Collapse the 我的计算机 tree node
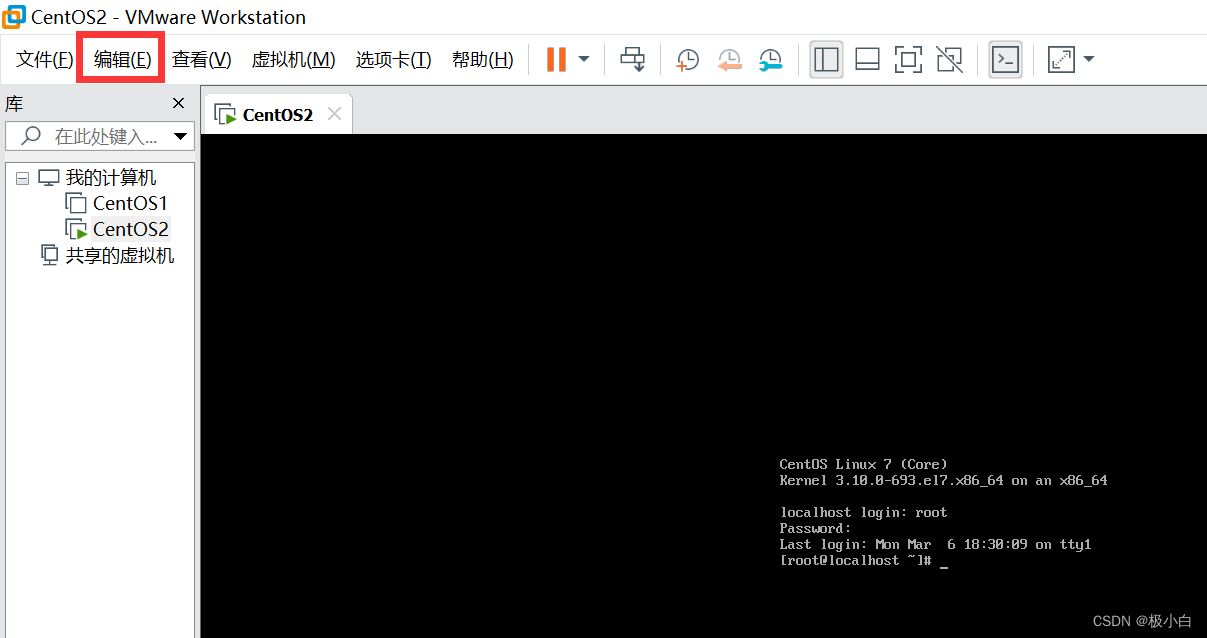 pos(22,178)
